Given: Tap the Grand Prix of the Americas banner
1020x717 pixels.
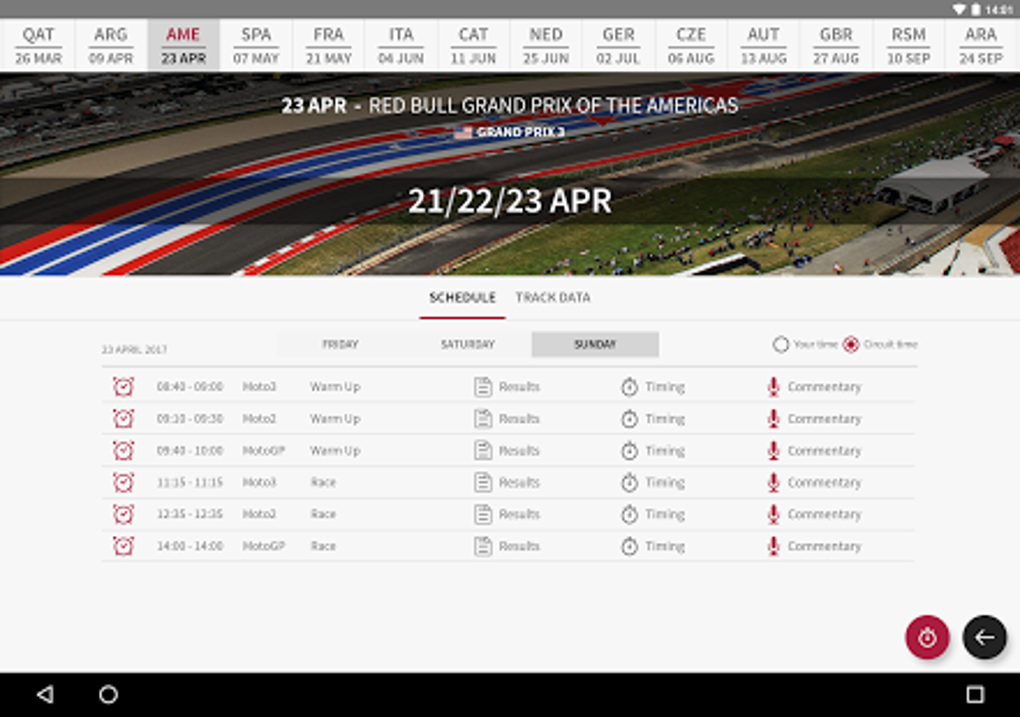Looking at the screenshot, I should pos(510,174).
